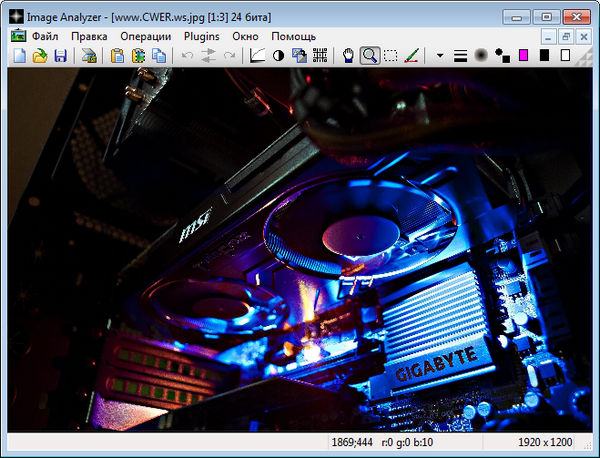Open the color curve correction tool

(257, 56)
